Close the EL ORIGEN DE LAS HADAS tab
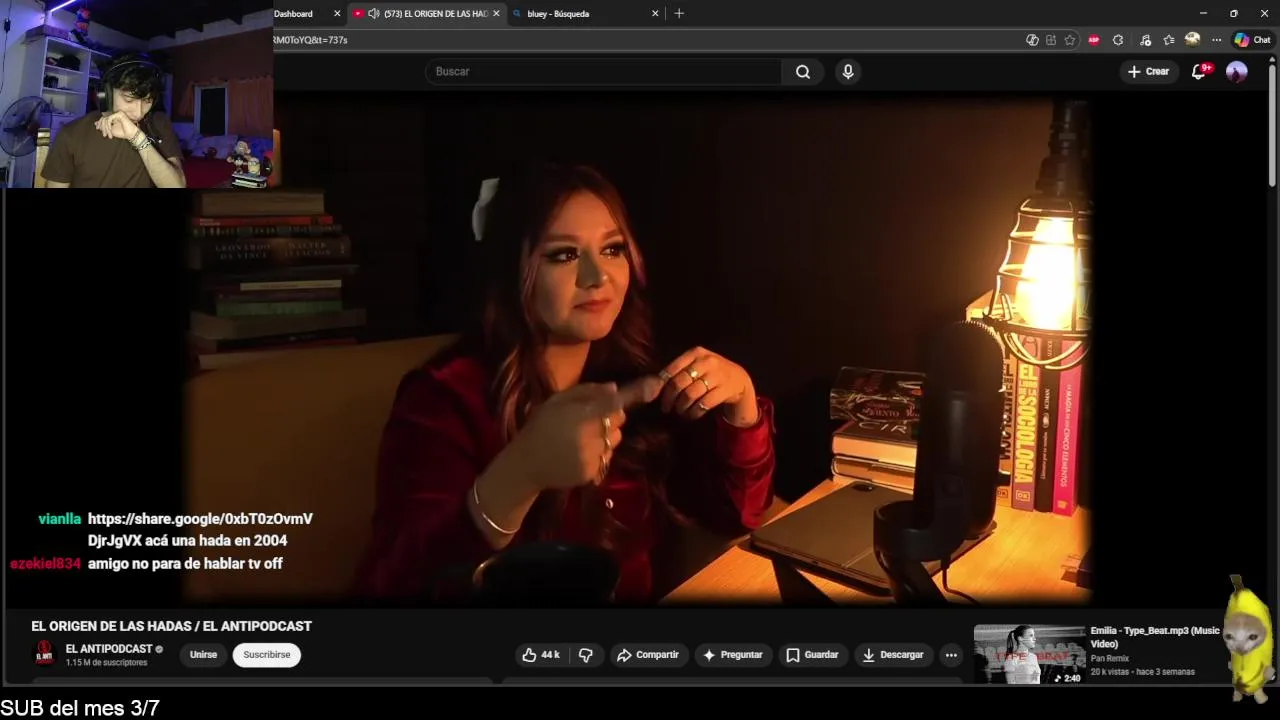Viewport: 1280px width, 720px height. (496, 14)
